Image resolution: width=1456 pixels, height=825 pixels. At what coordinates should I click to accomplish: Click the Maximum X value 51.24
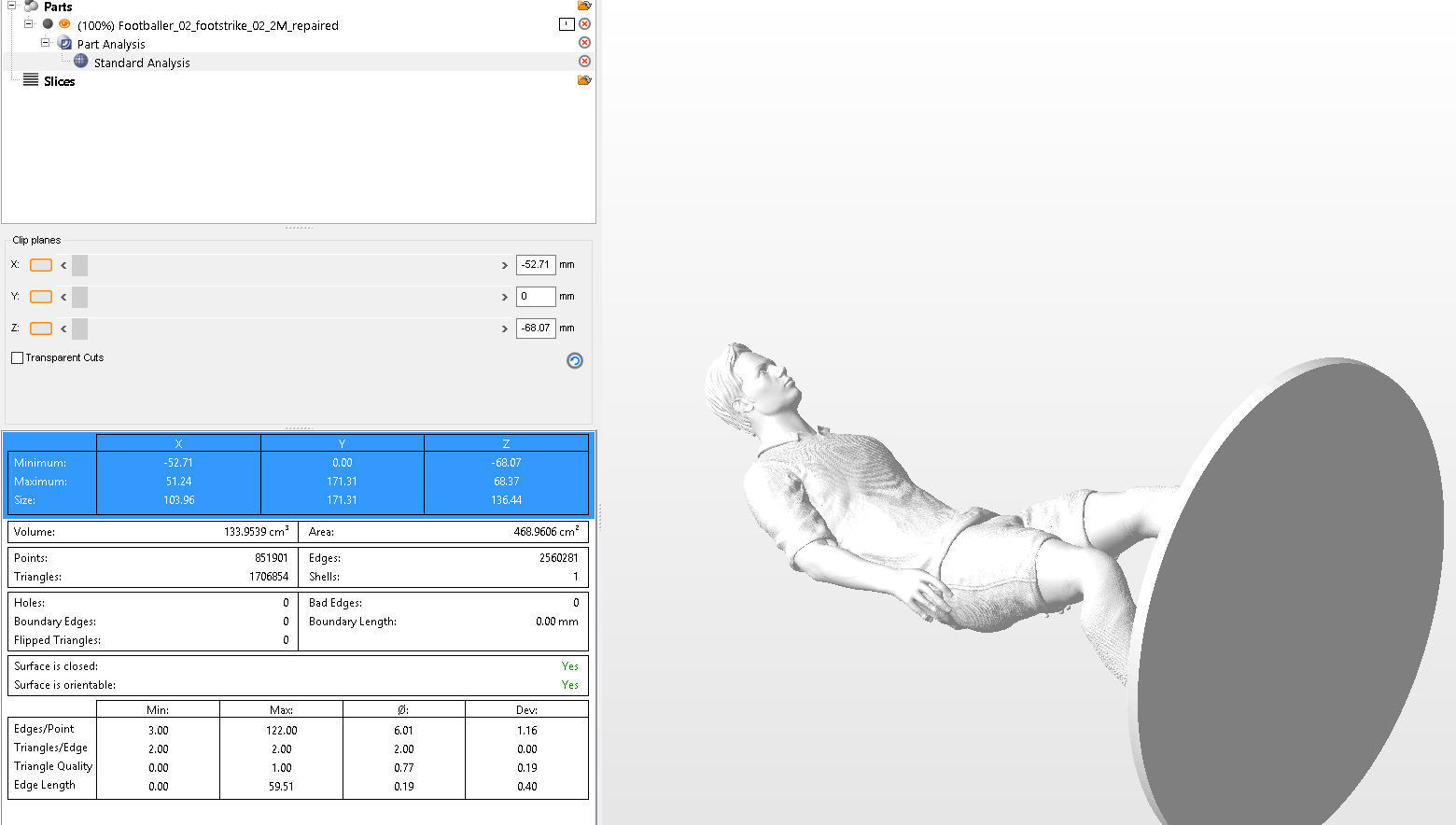point(178,482)
